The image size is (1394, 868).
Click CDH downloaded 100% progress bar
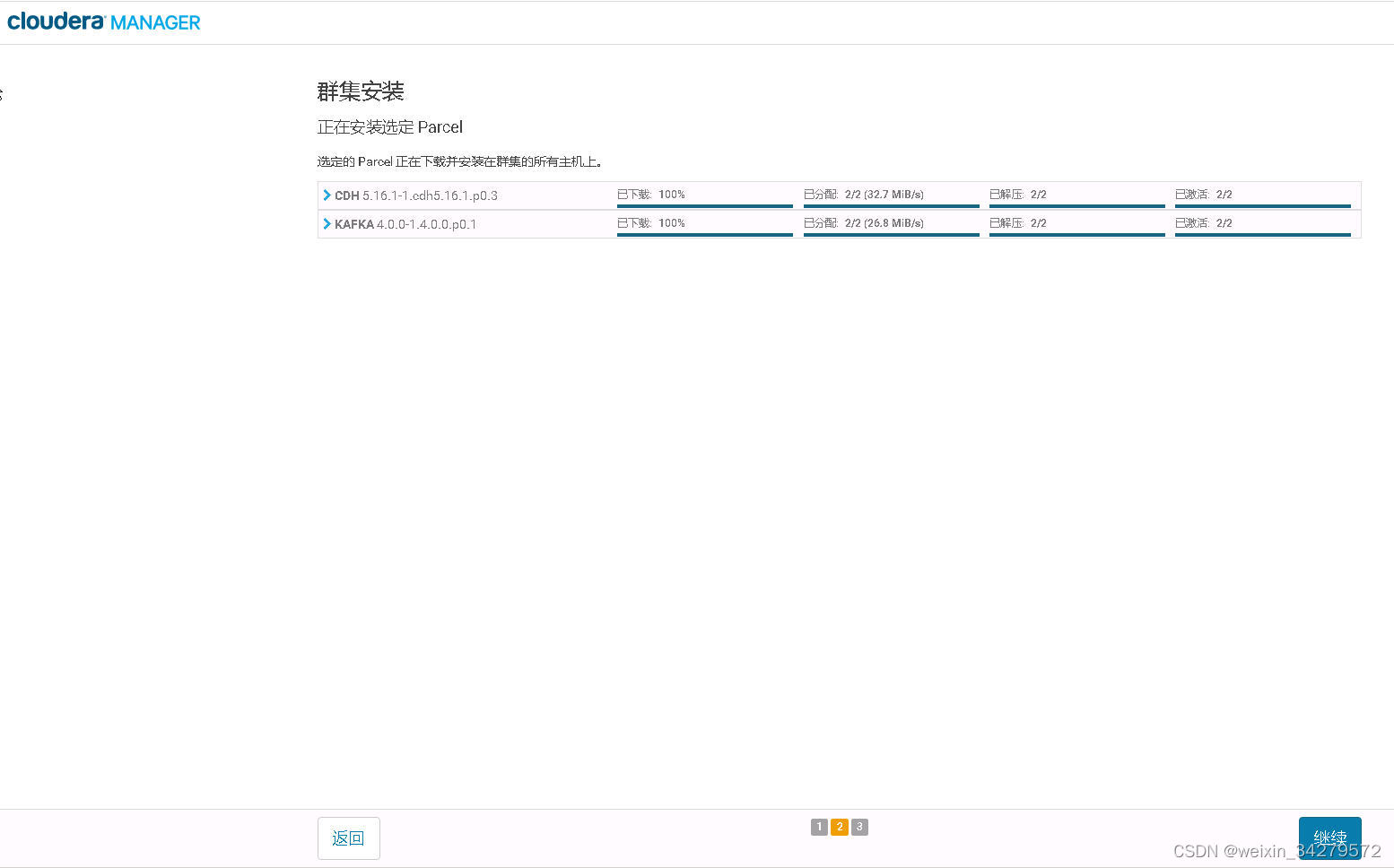(x=705, y=205)
